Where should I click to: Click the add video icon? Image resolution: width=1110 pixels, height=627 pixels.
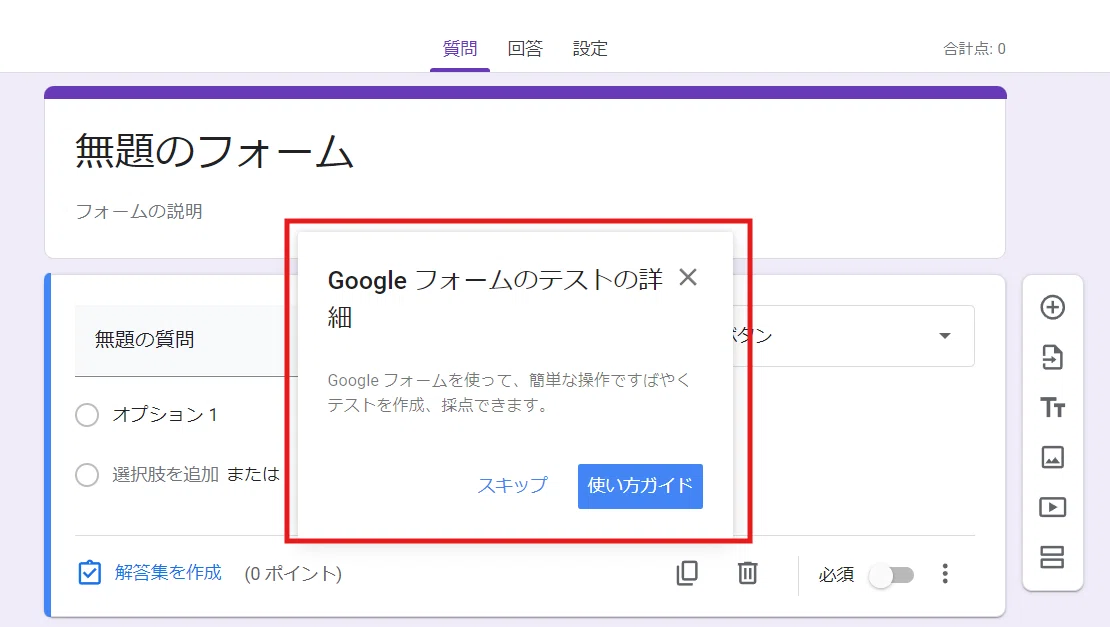tap(1052, 507)
